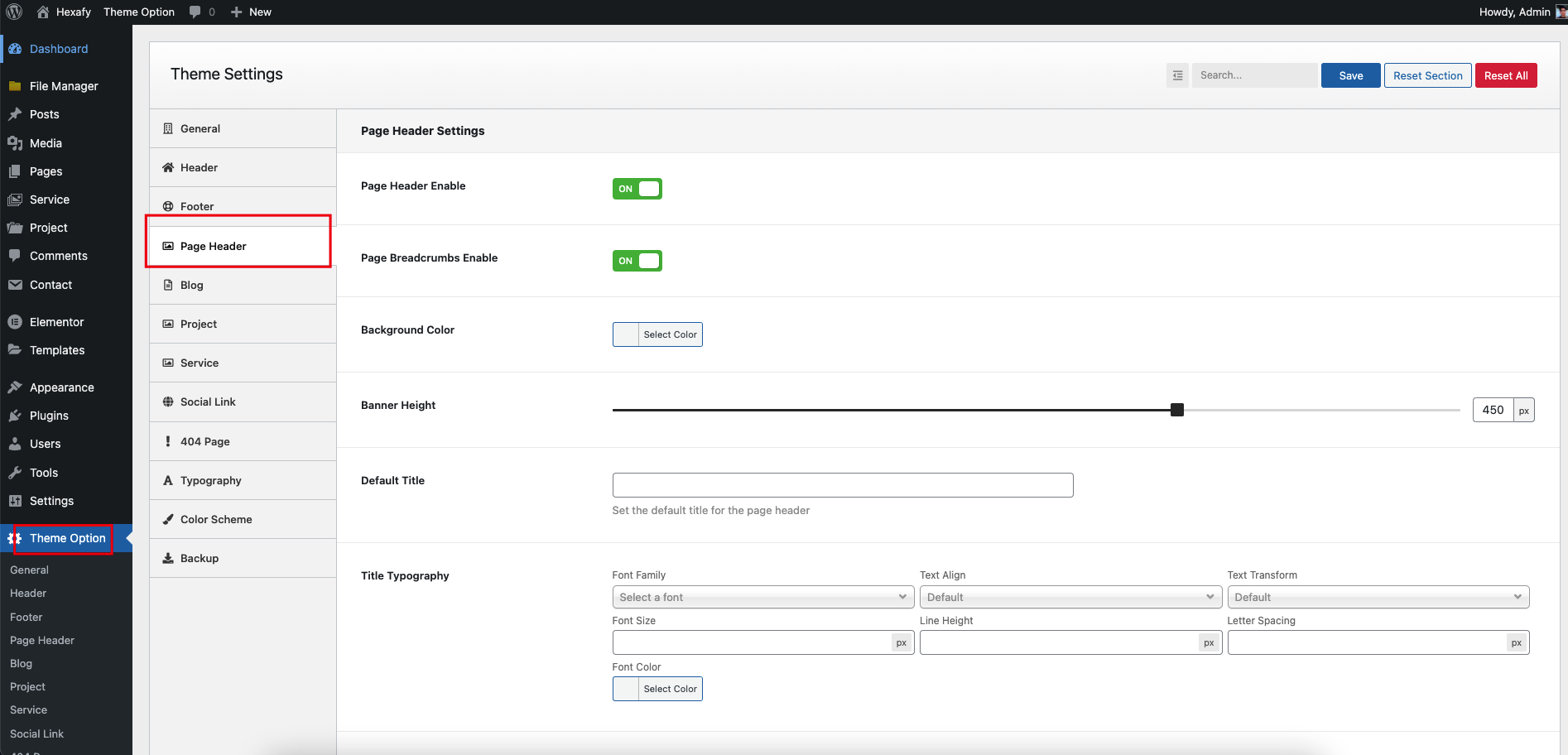Click the Posts pin icon
This screenshot has height=755, width=1568.
tap(15, 114)
